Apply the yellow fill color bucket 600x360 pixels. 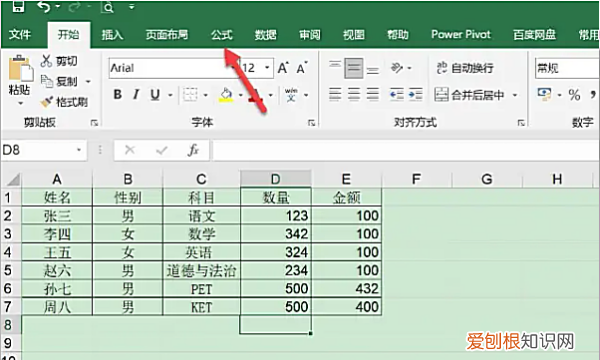[x=226, y=94]
